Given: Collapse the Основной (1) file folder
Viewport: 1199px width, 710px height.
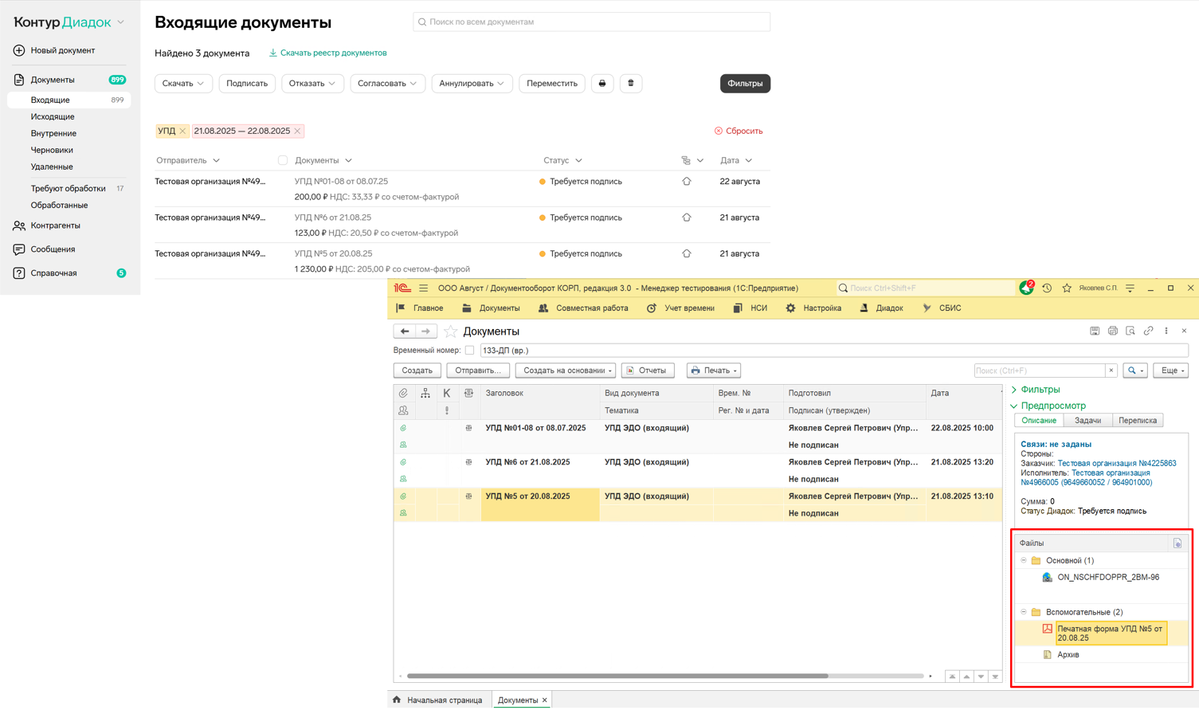Looking at the screenshot, I should (x=1023, y=561).
